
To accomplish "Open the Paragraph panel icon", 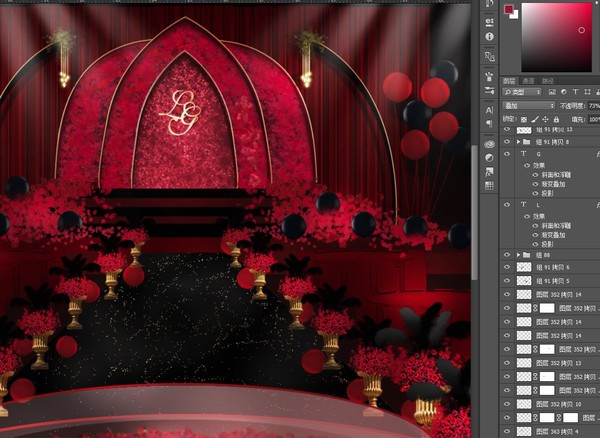I will (x=489, y=124).
